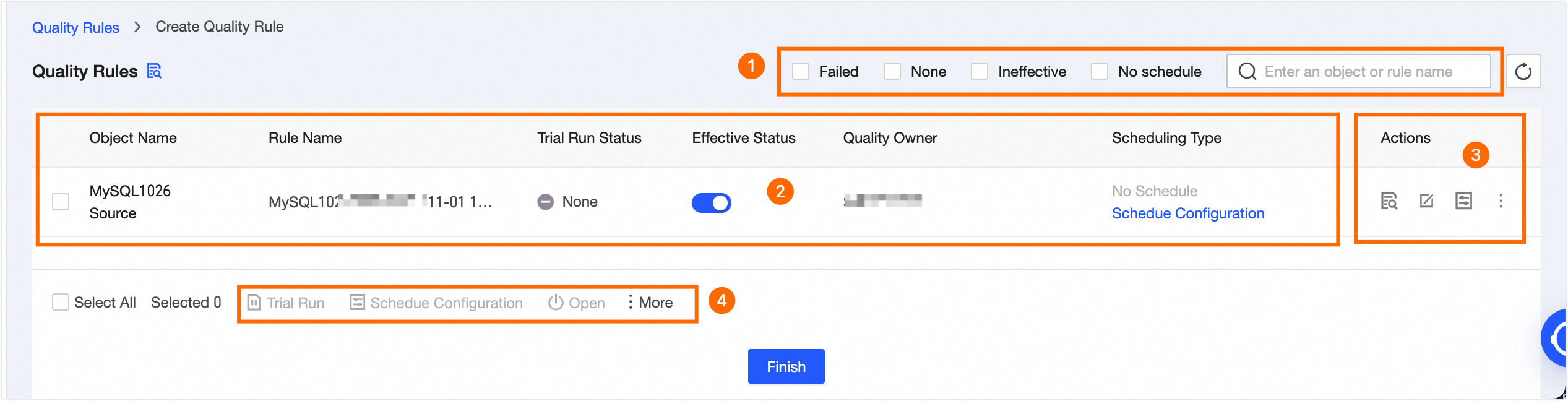
Task: Open the row's three-dot actions menu
Action: pyautogui.click(x=1501, y=201)
